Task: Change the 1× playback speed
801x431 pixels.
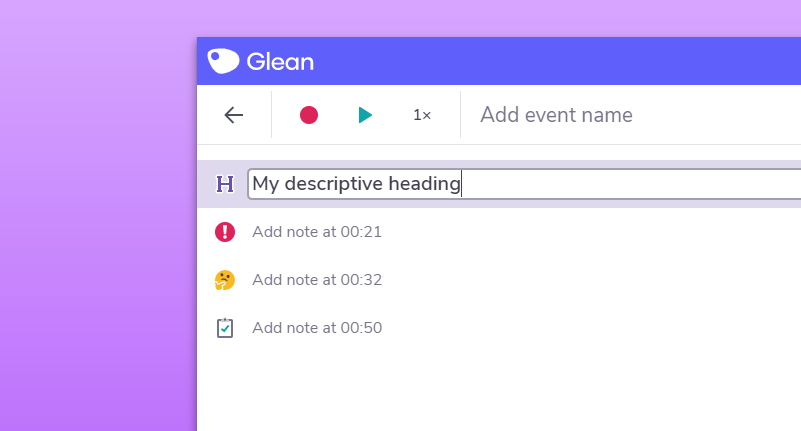Action: click(x=422, y=115)
